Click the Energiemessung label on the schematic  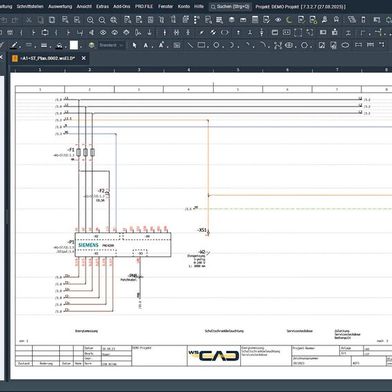click(86, 331)
